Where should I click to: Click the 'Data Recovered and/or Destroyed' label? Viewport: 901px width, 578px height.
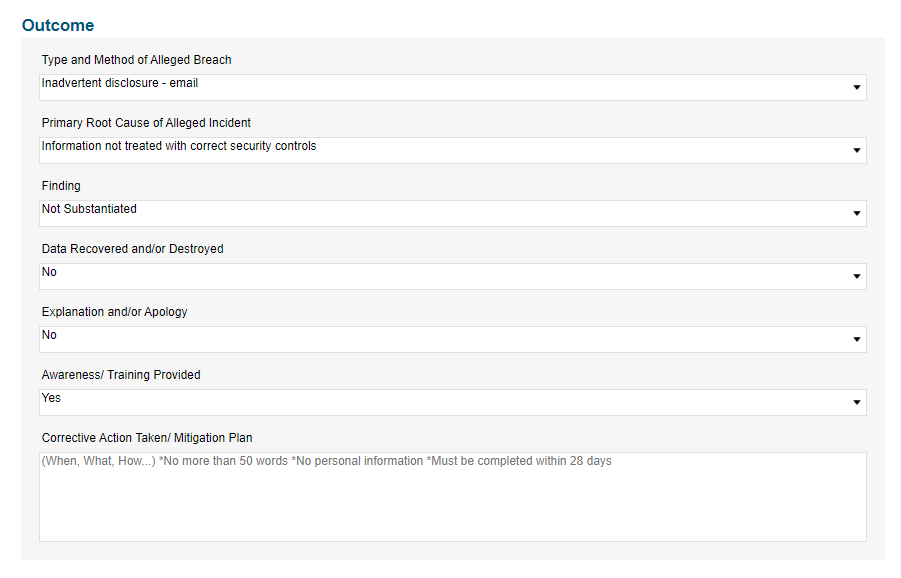(x=132, y=249)
